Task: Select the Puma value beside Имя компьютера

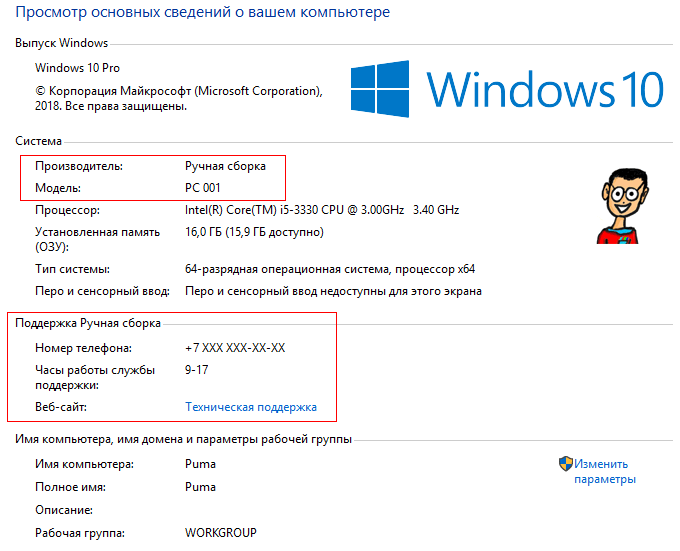Action: (x=200, y=464)
